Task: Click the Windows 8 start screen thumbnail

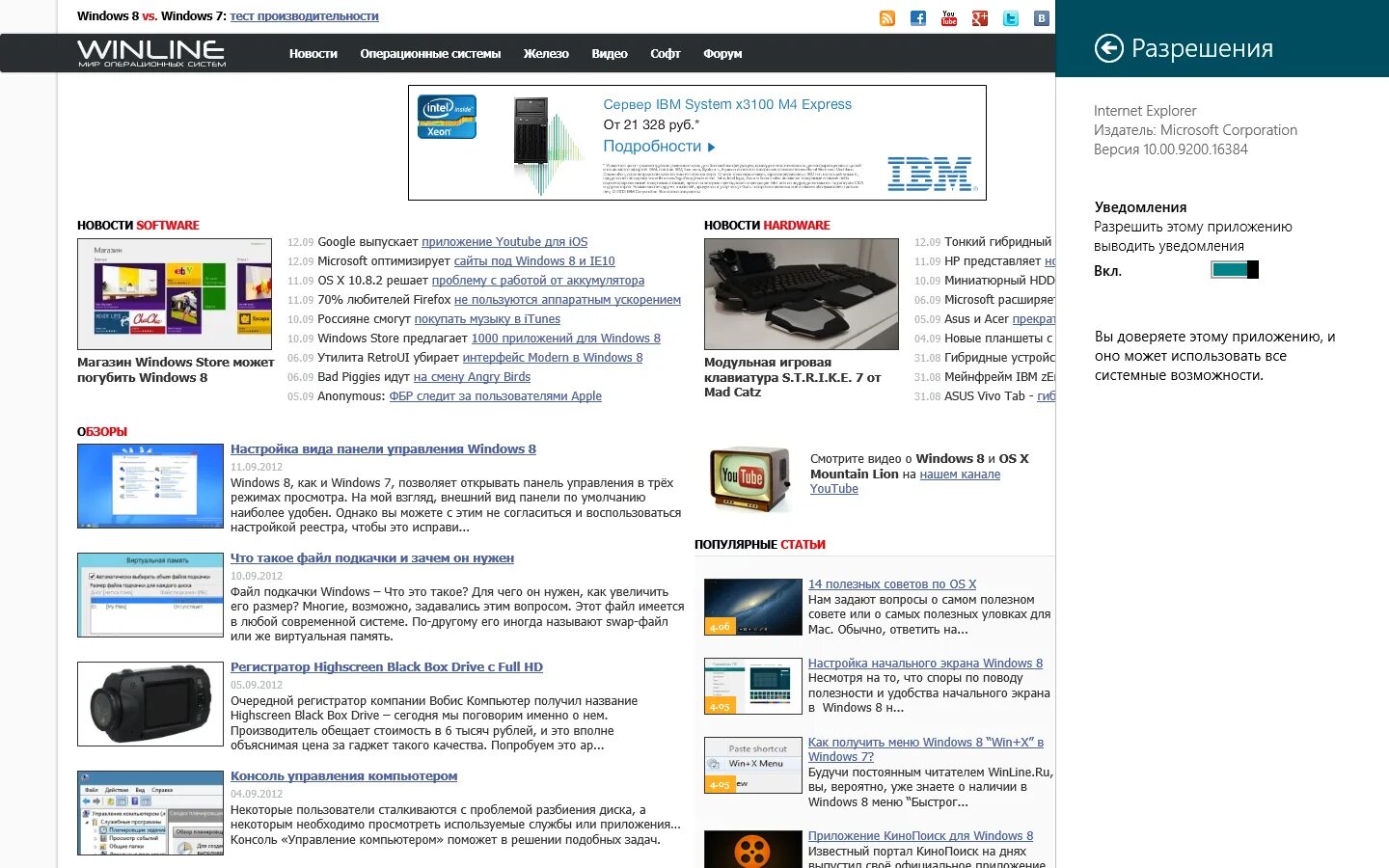Action: click(753, 686)
